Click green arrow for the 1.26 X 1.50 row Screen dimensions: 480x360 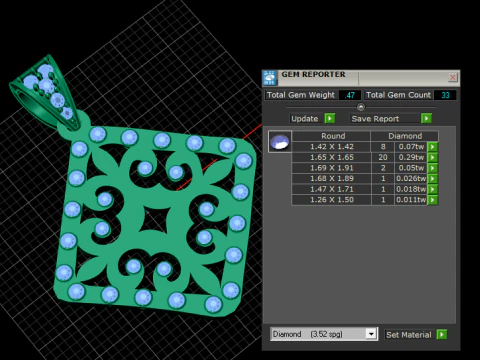[x=433, y=200]
